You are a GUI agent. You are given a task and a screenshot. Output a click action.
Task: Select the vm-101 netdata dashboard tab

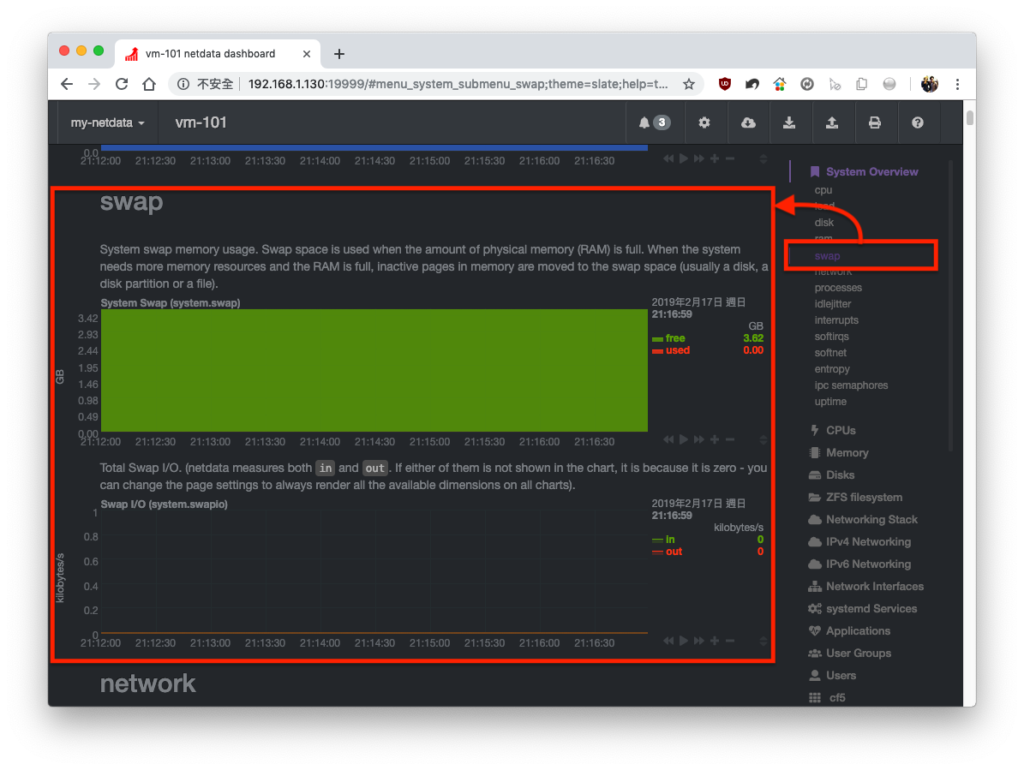pos(210,54)
